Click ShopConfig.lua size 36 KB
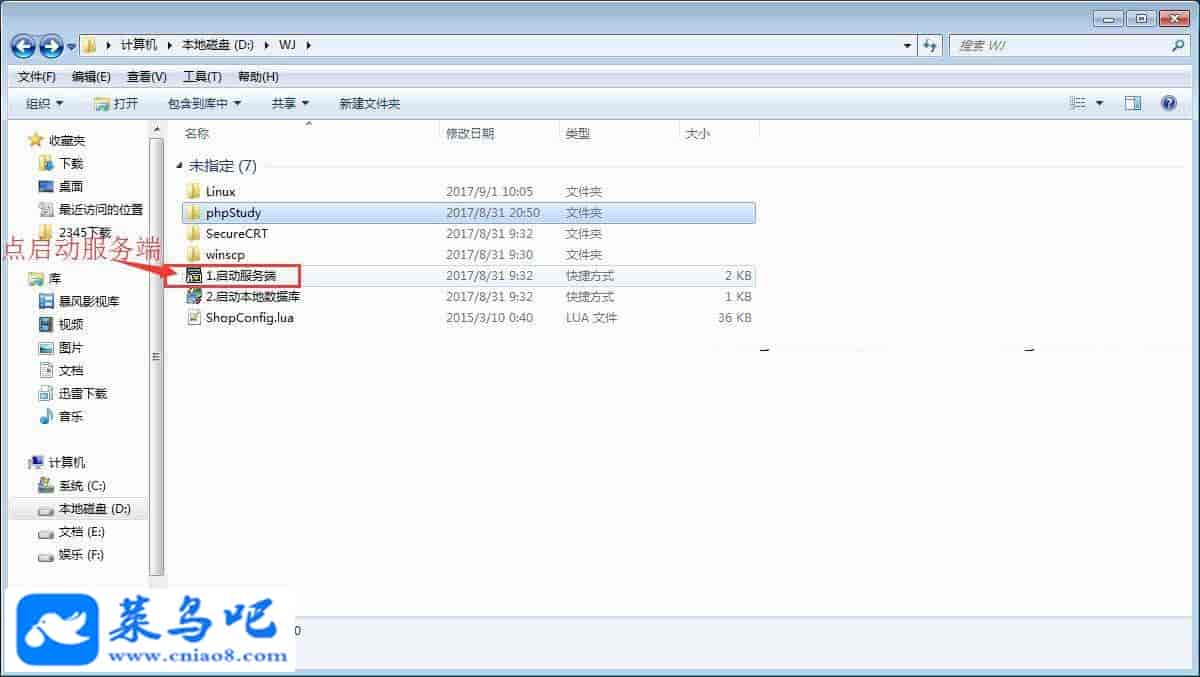1200x677 pixels. tap(734, 317)
